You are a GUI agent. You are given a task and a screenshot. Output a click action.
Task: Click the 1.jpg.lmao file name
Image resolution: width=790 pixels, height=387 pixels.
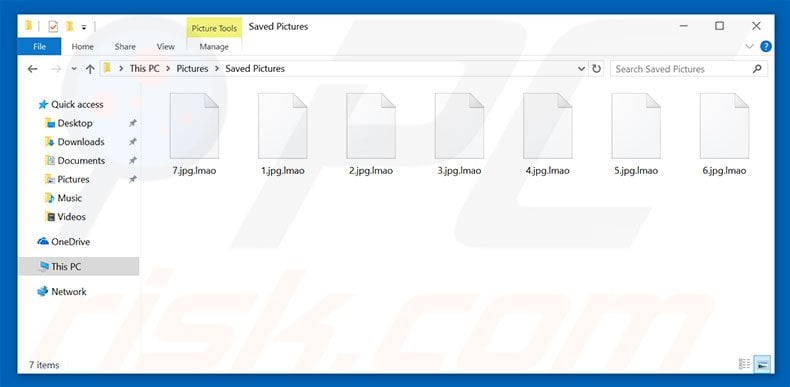(x=283, y=170)
